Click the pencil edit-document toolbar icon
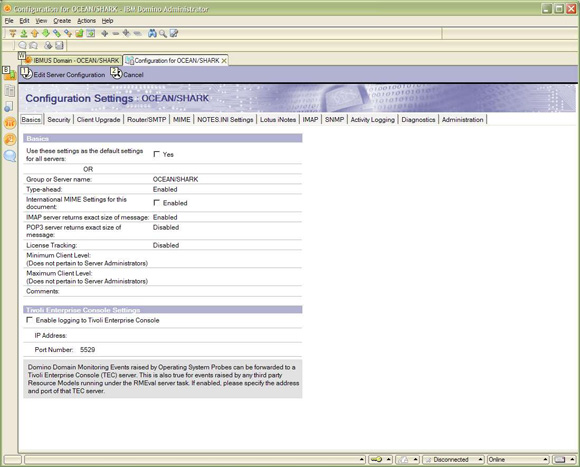Screen dimensions: 580x467 click(174, 34)
